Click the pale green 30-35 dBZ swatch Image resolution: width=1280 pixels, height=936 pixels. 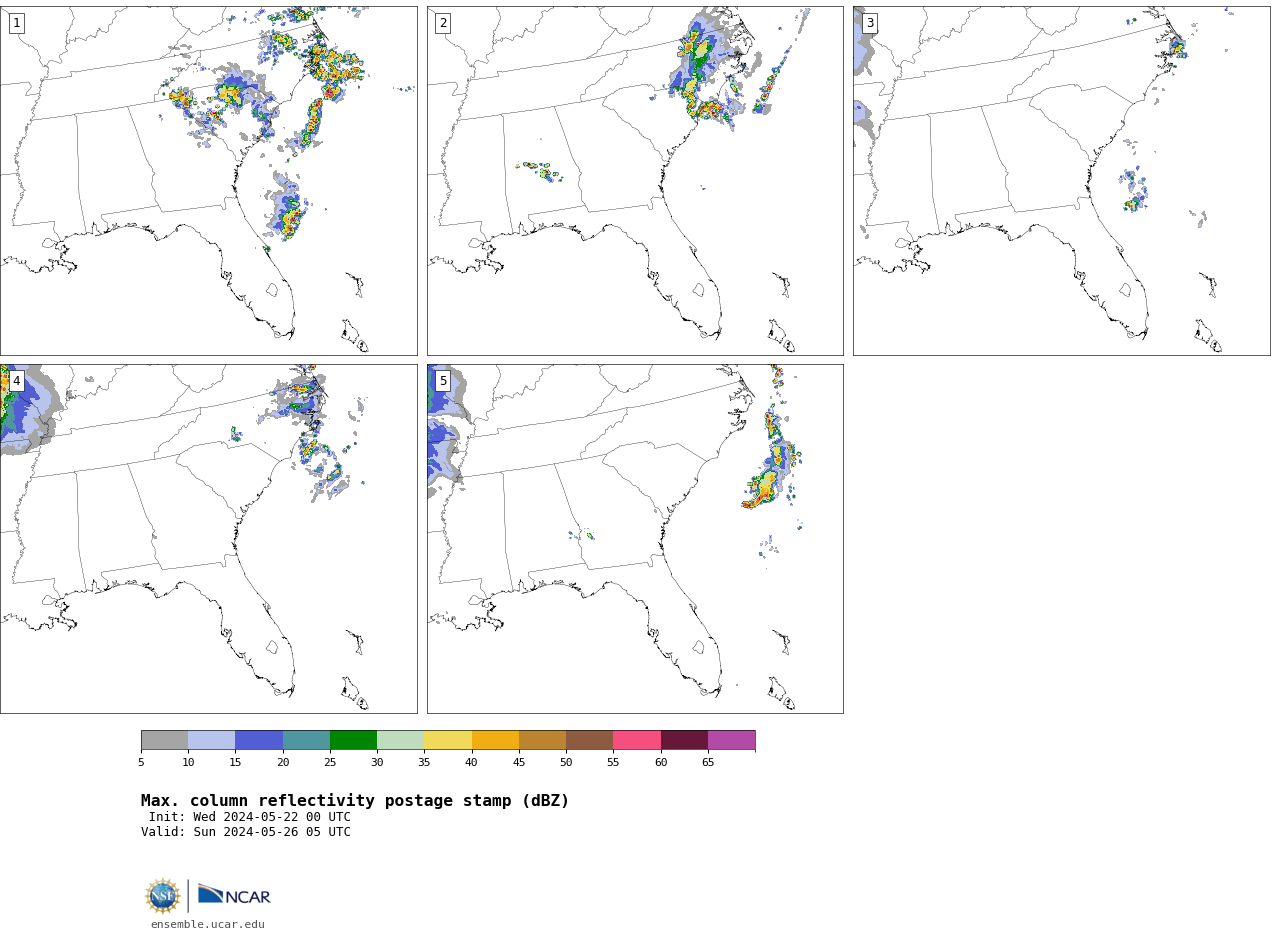400,740
